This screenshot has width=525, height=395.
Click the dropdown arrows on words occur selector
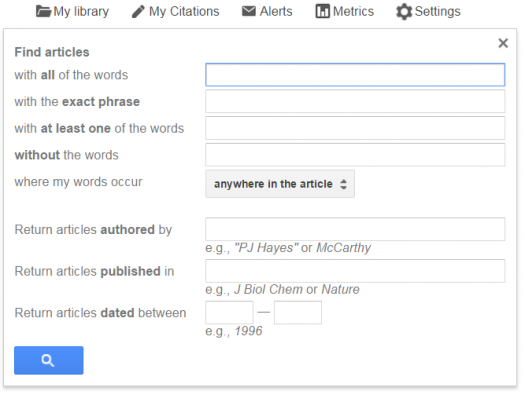343,184
